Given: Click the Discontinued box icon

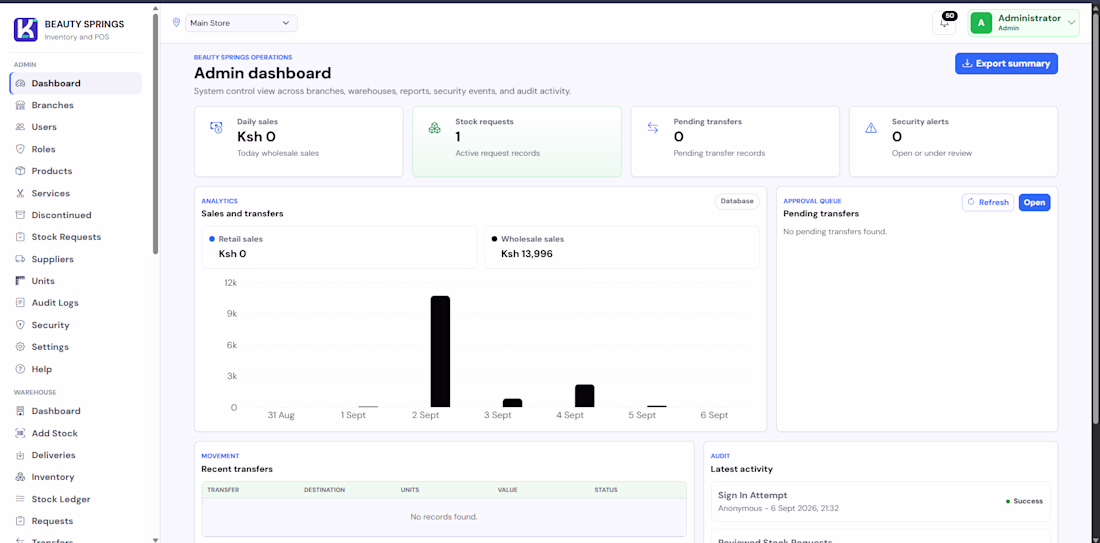Looking at the screenshot, I should click(x=20, y=215).
